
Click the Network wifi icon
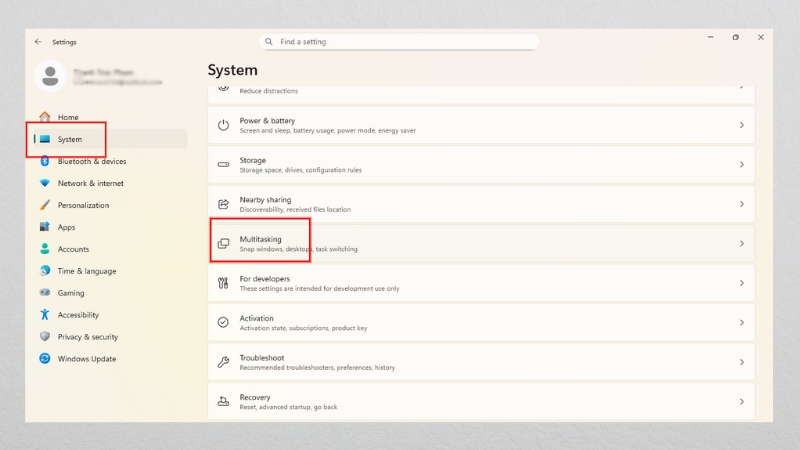45,183
